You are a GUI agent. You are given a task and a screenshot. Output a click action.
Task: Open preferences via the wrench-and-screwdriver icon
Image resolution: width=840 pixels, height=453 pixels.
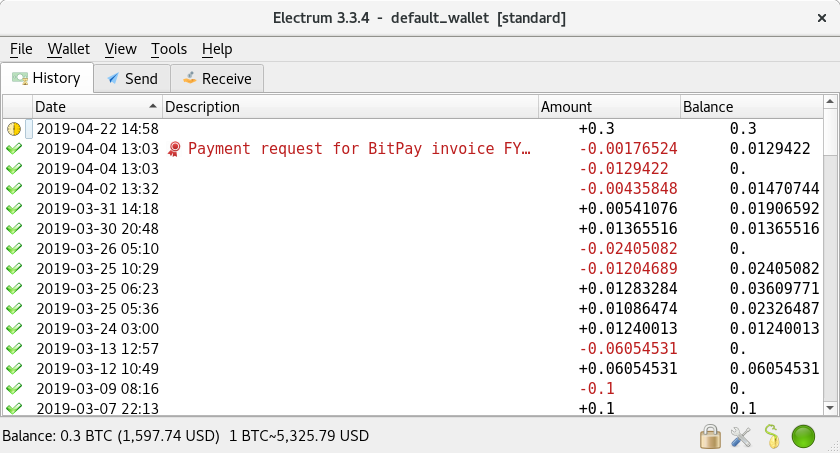pyautogui.click(x=741, y=436)
